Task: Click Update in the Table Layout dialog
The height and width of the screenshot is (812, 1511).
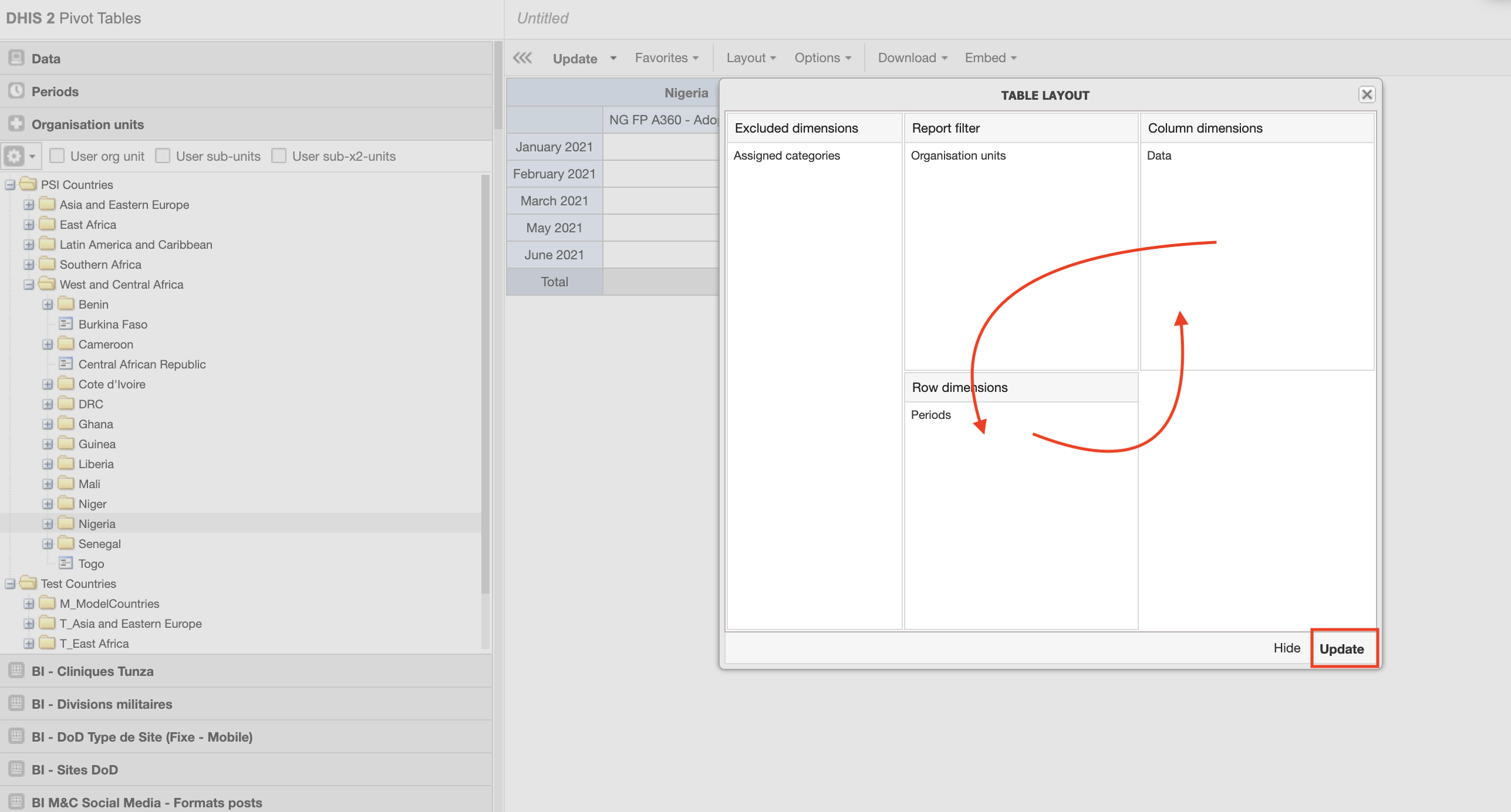Action: (x=1341, y=648)
